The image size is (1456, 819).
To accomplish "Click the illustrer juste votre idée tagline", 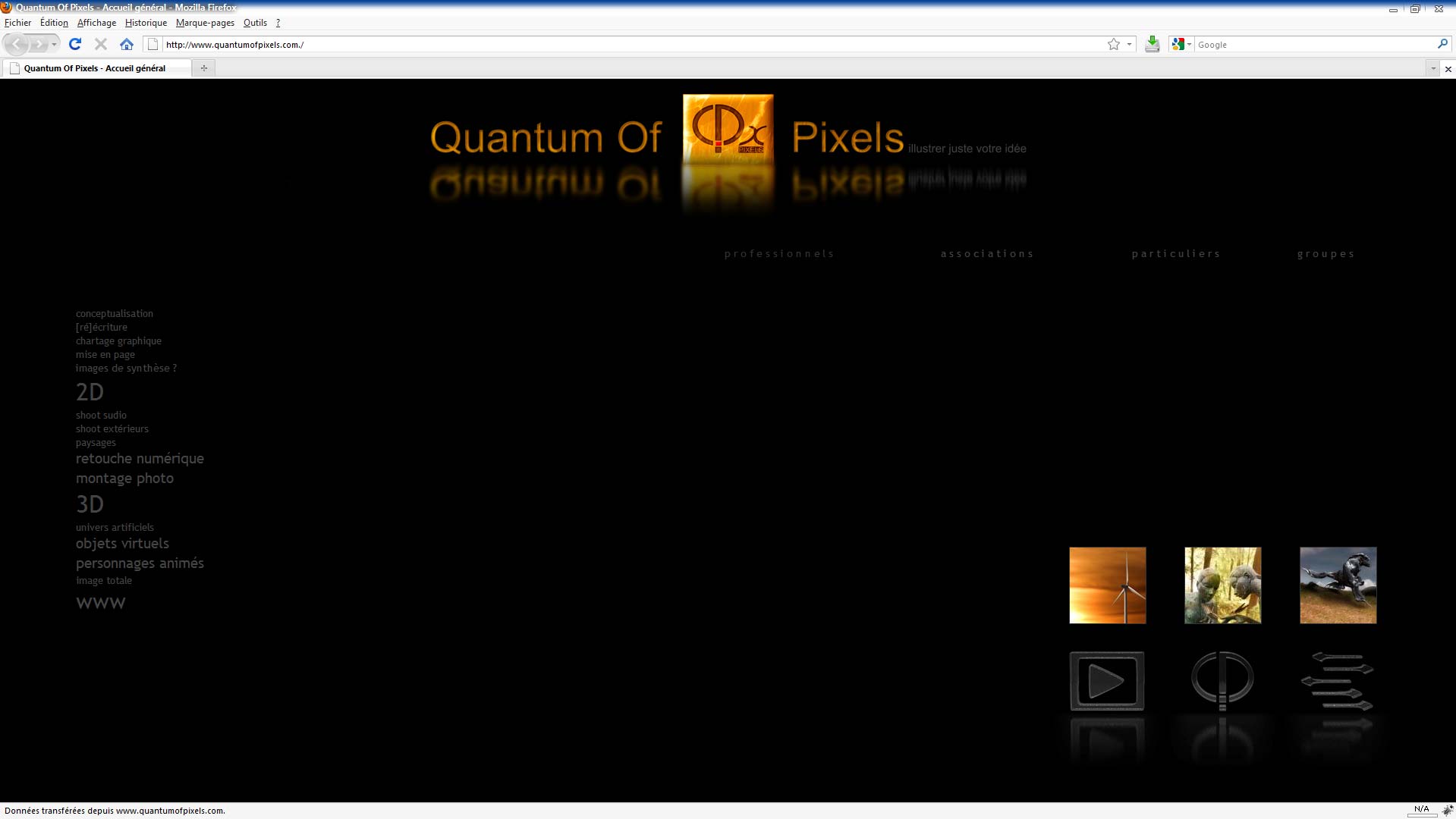I will point(967,149).
